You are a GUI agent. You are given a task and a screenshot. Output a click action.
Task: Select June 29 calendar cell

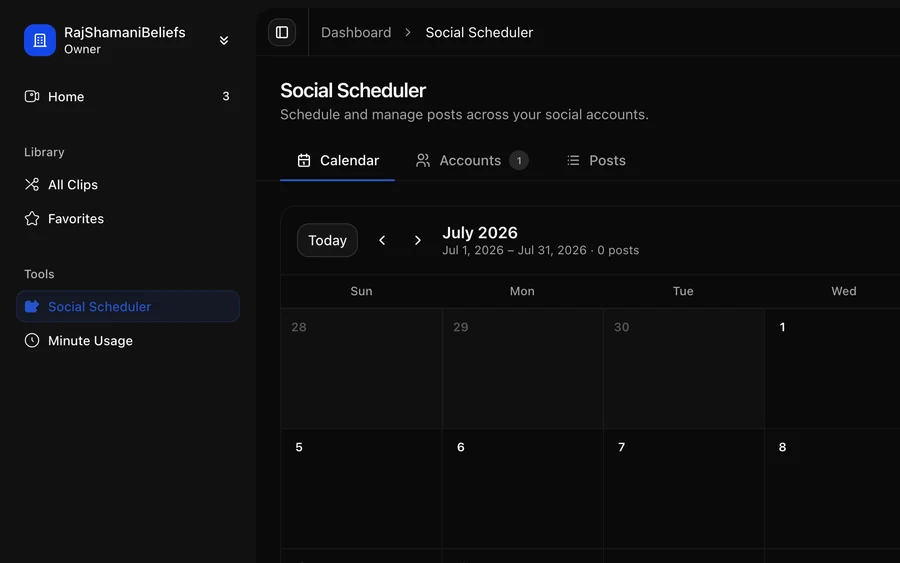[x=523, y=369]
